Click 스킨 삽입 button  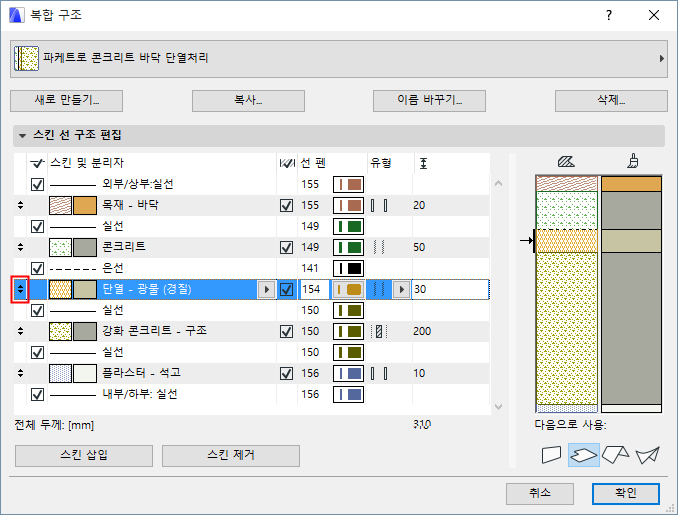[84, 456]
